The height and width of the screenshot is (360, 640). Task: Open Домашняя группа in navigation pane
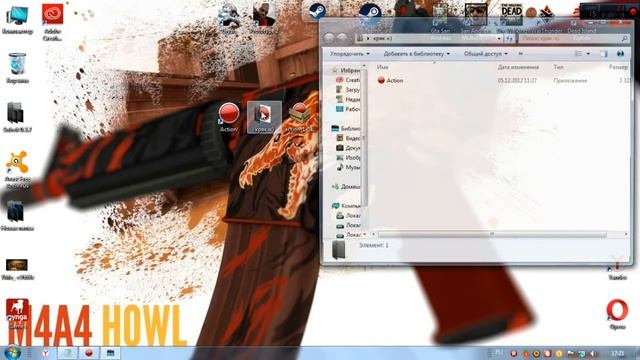(346, 187)
